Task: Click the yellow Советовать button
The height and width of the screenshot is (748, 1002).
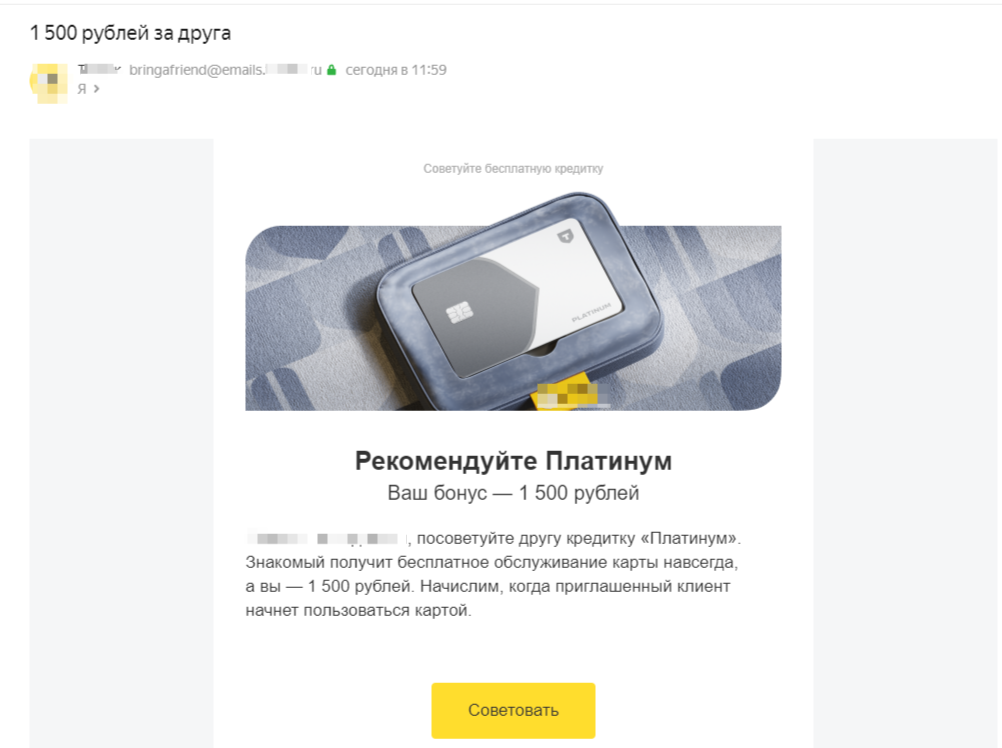Action: tap(513, 710)
